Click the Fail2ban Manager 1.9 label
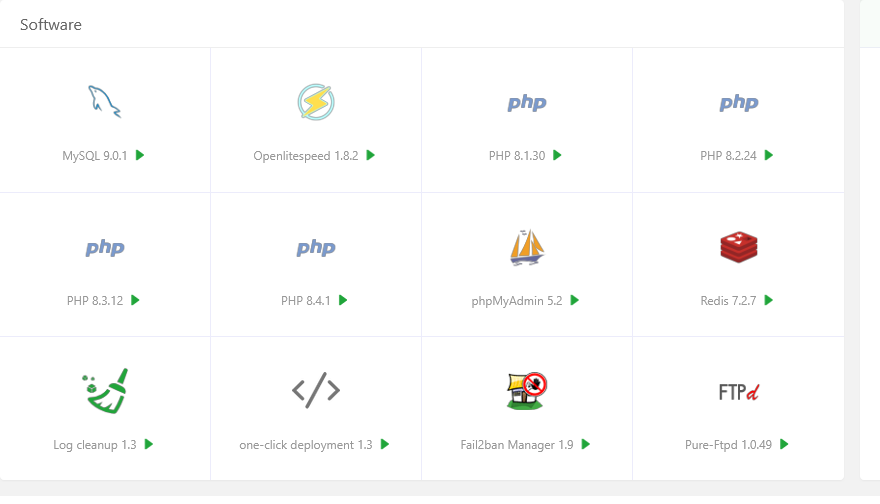This screenshot has height=504, width=880. coord(518,445)
